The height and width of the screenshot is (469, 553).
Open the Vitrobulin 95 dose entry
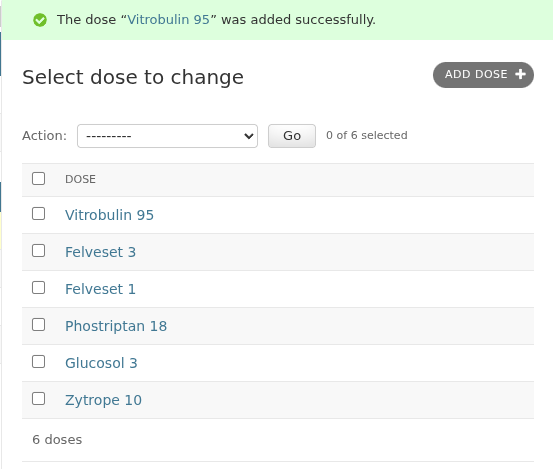(x=109, y=215)
